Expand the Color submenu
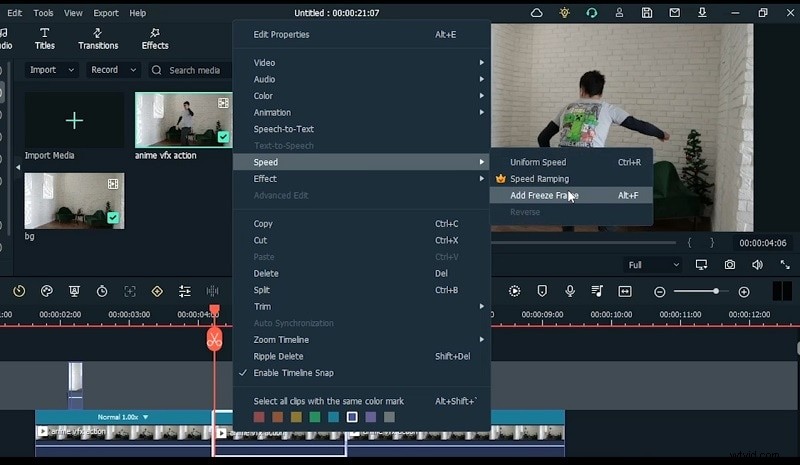This screenshot has height=465, width=800. (362, 96)
